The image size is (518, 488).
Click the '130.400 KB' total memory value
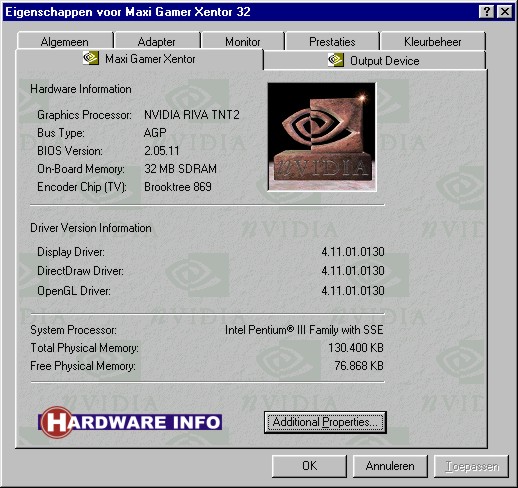tap(356, 348)
